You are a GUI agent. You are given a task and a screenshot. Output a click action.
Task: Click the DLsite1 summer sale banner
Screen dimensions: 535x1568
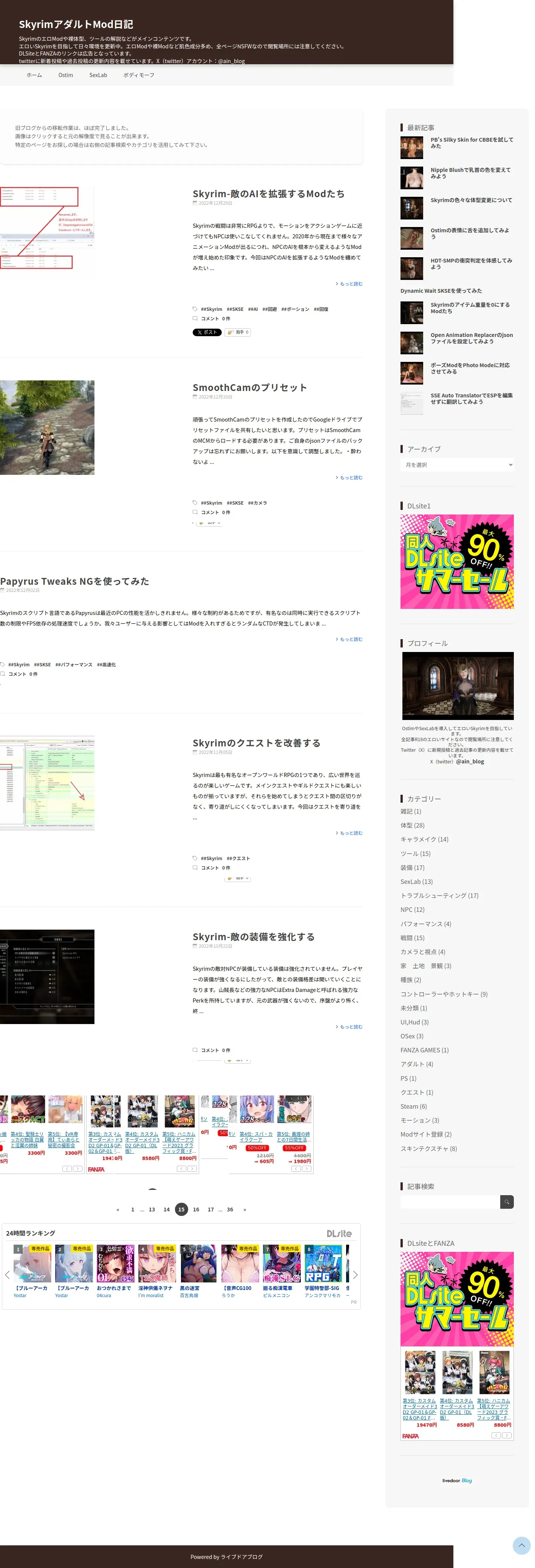(x=457, y=562)
